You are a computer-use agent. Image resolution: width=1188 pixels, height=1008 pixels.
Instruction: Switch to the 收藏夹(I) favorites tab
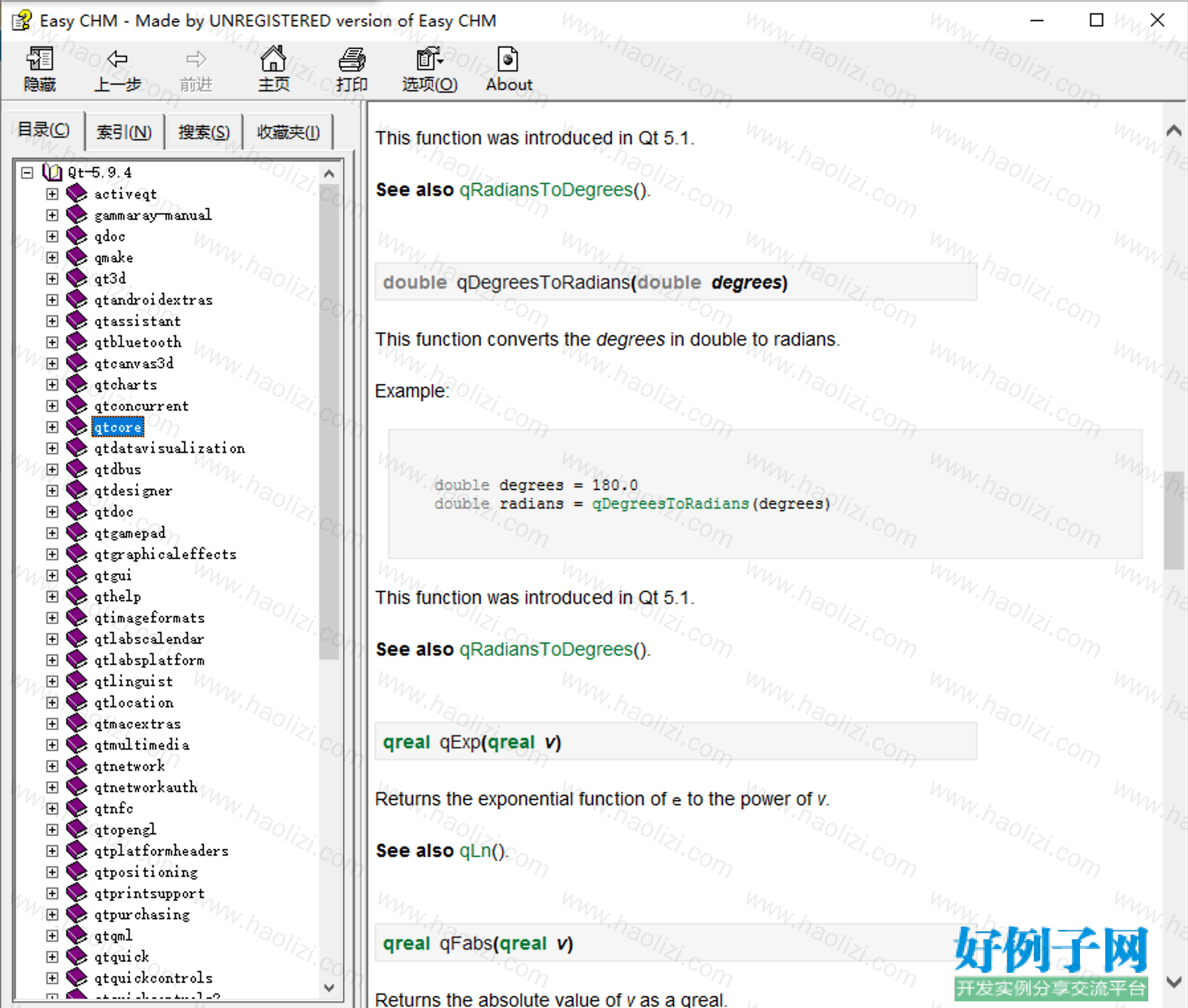(x=288, y=132)
